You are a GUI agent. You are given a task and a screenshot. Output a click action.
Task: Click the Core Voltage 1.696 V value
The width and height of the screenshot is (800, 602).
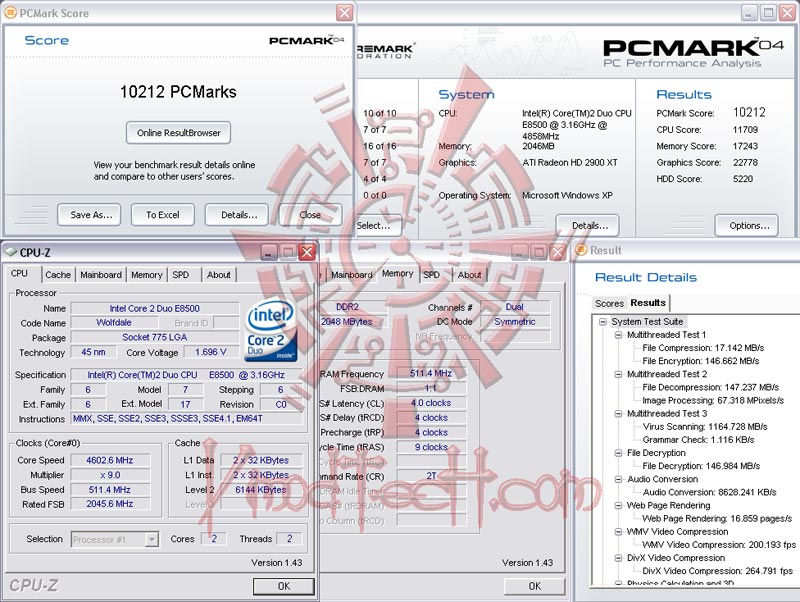pyautogui.click(x=210, y=352)
